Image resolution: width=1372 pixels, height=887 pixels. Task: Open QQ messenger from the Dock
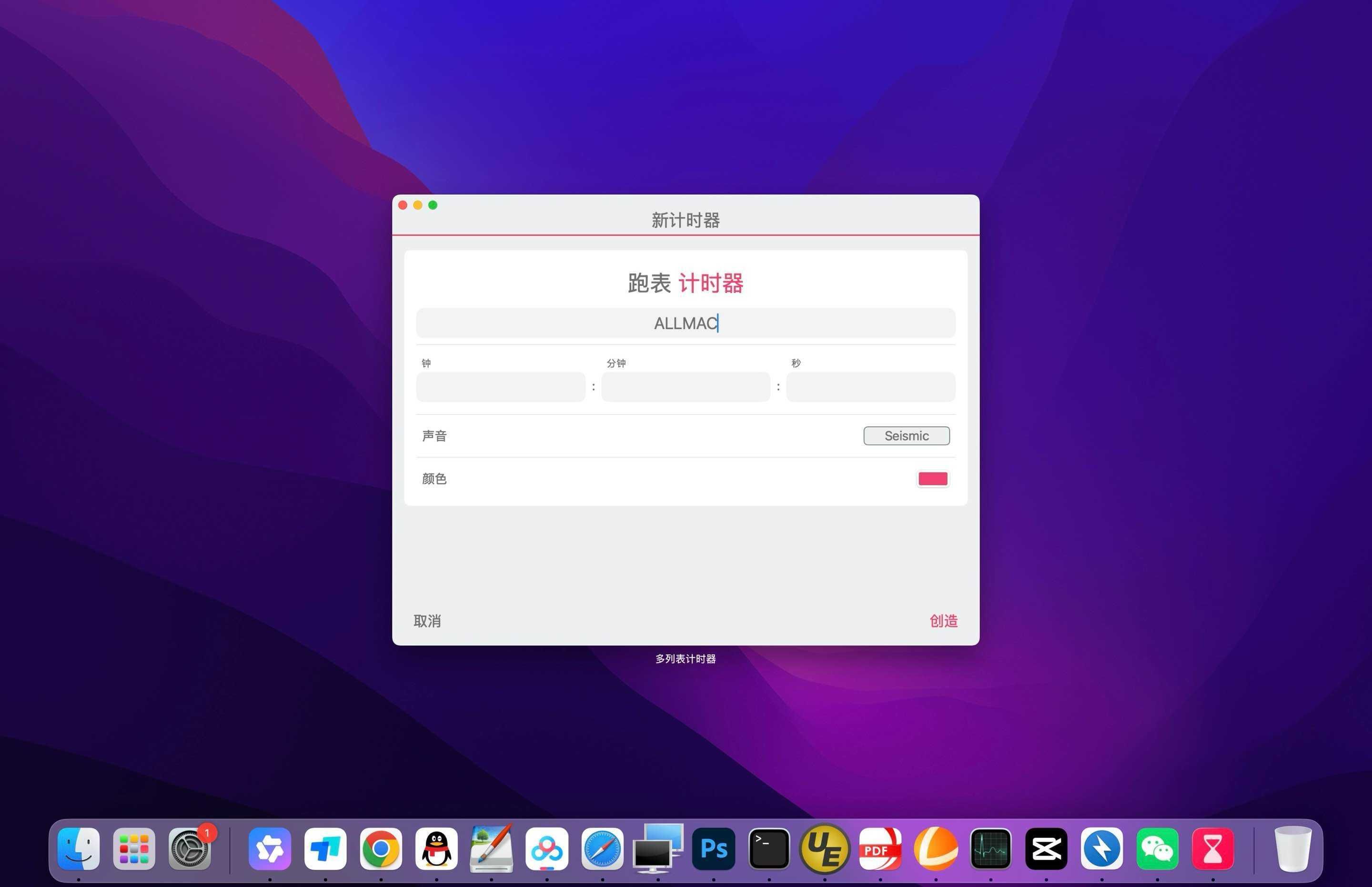point(437,847)
